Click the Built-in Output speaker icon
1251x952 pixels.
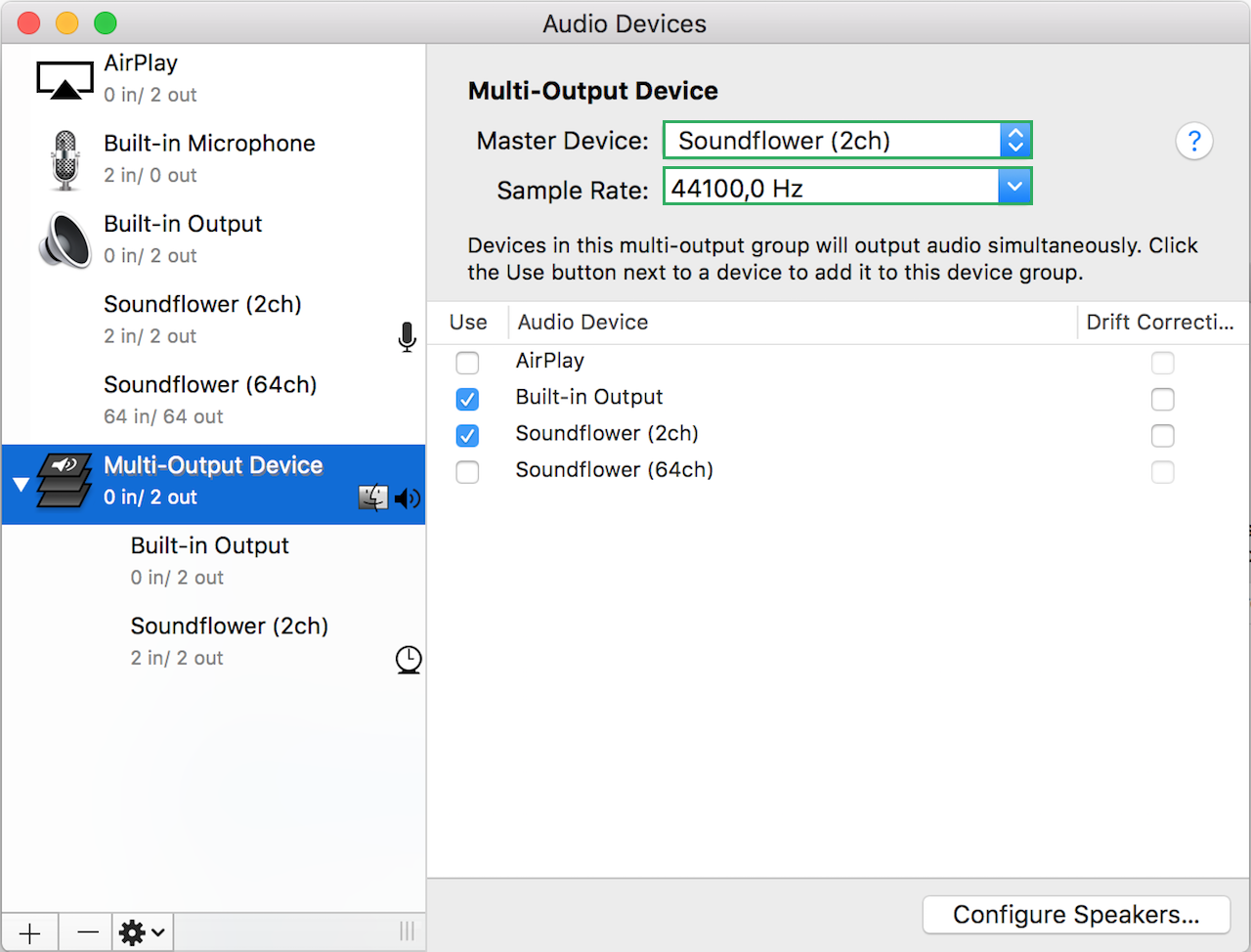65,240
